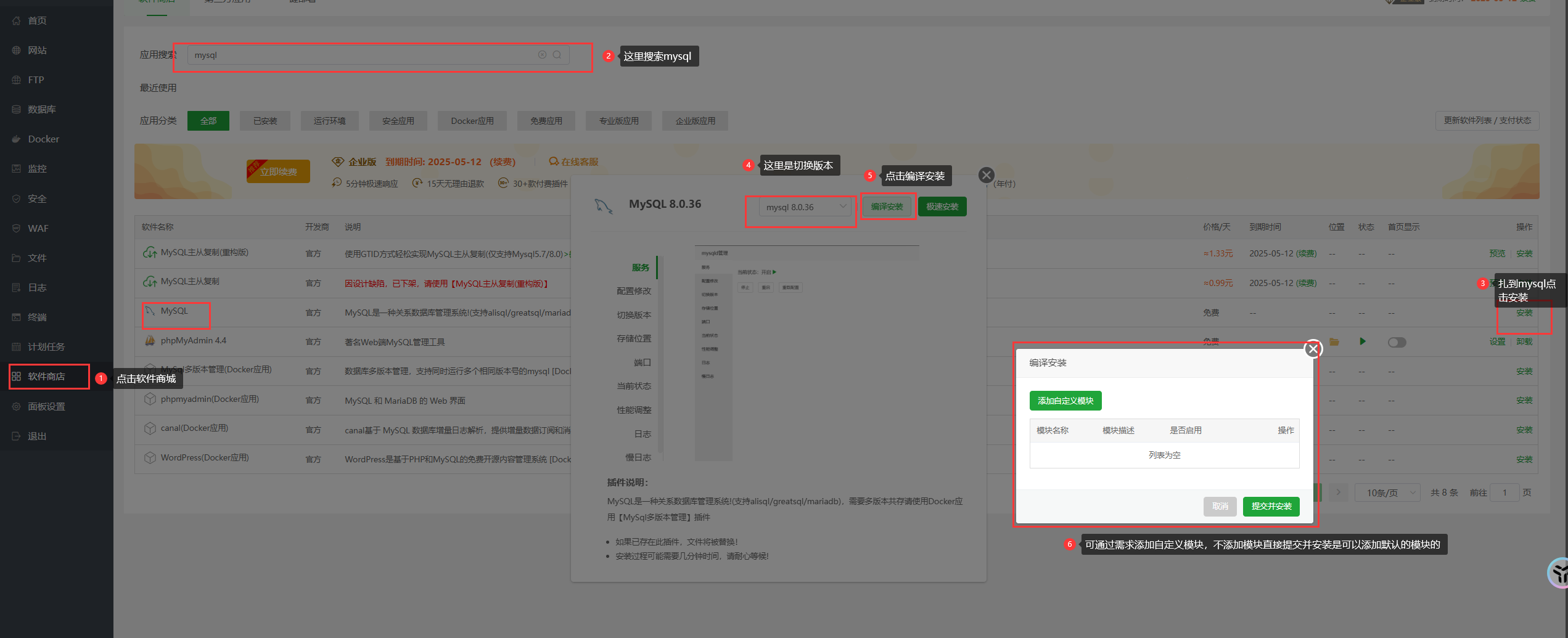
Task: Open 配置修改 tab in MySQL dialog
Action: pos(634,291)
